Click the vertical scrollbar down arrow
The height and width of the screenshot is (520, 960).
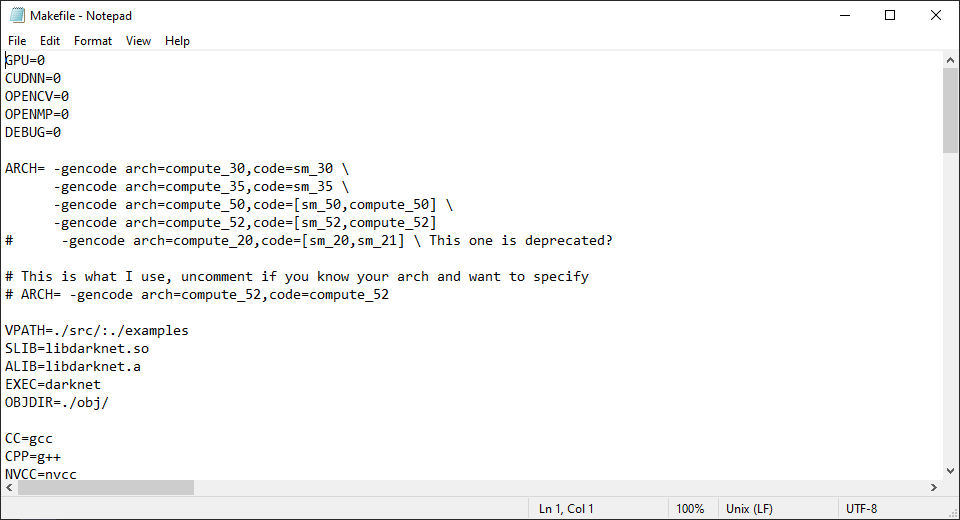(x=950, y=471)
